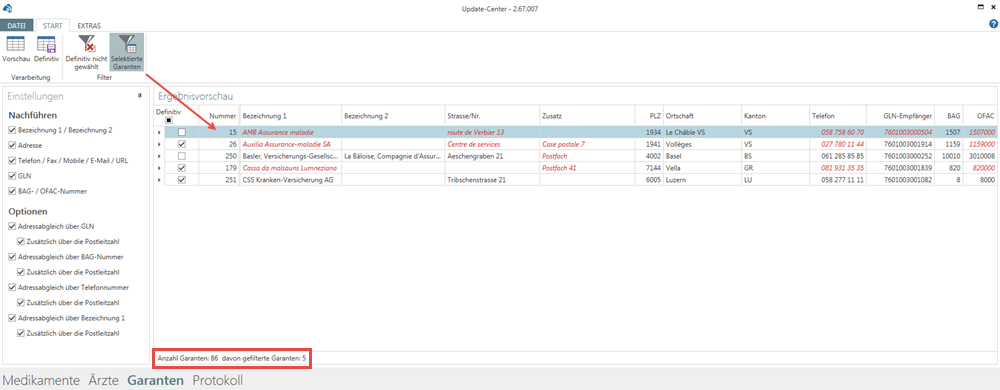The height and width of the screenshot is (390, 1000).
Task: Click 'La Bâloise, Compagnie d'Assur...' cell
Action: [x=393, y=156]
